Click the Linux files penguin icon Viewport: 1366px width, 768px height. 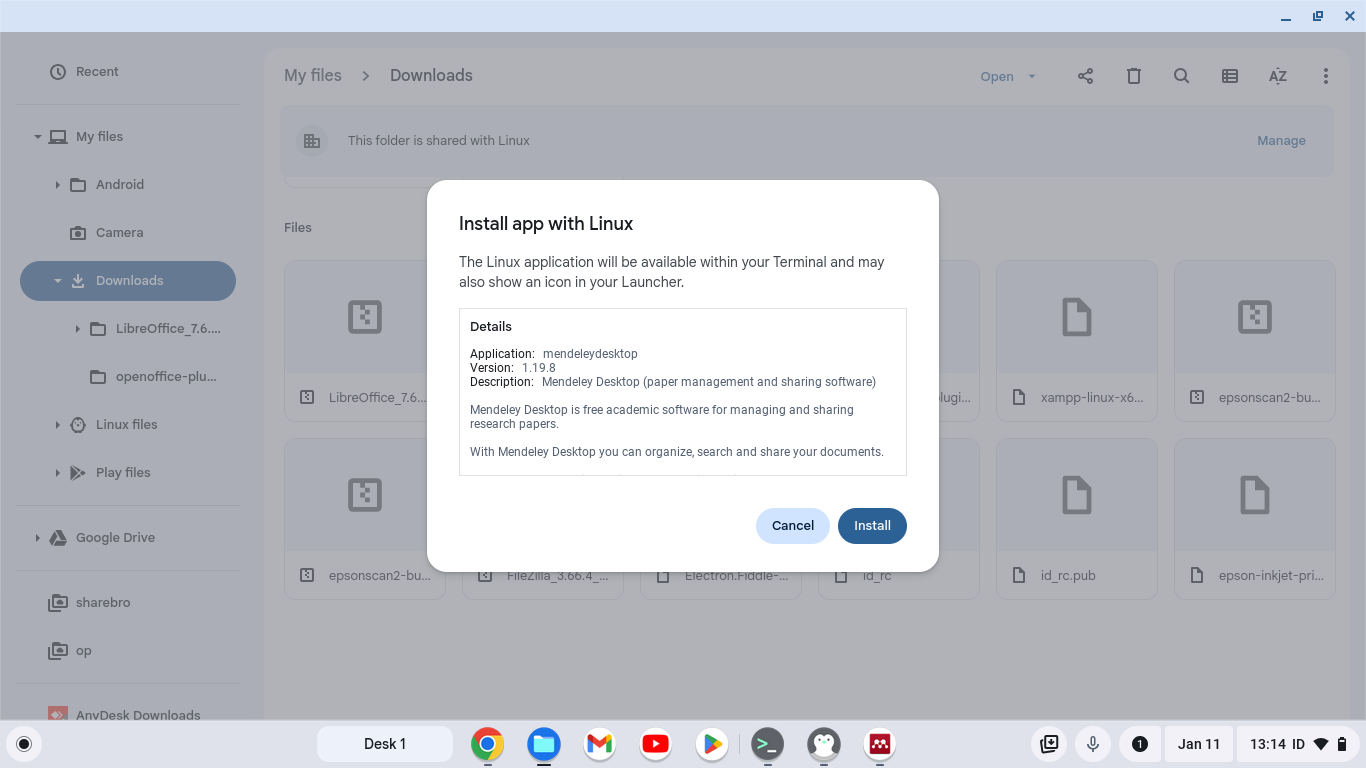coord(78,425)
